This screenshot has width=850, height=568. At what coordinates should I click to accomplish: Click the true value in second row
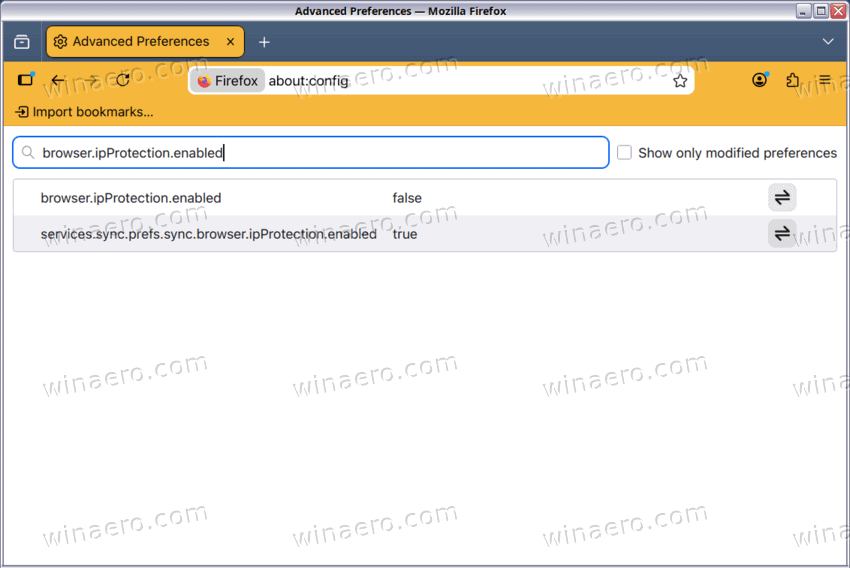click(405, 234)
